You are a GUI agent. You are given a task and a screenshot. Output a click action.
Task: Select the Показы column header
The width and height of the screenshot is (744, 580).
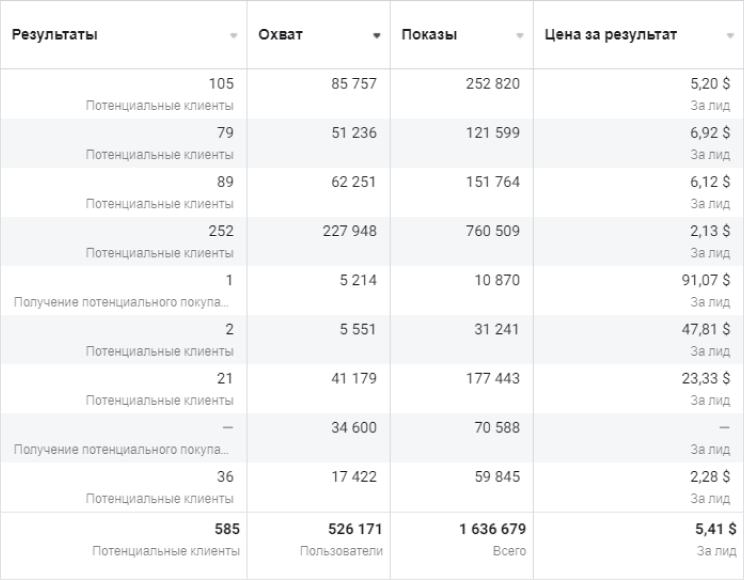pyautogui.click(x=429, y=35)
